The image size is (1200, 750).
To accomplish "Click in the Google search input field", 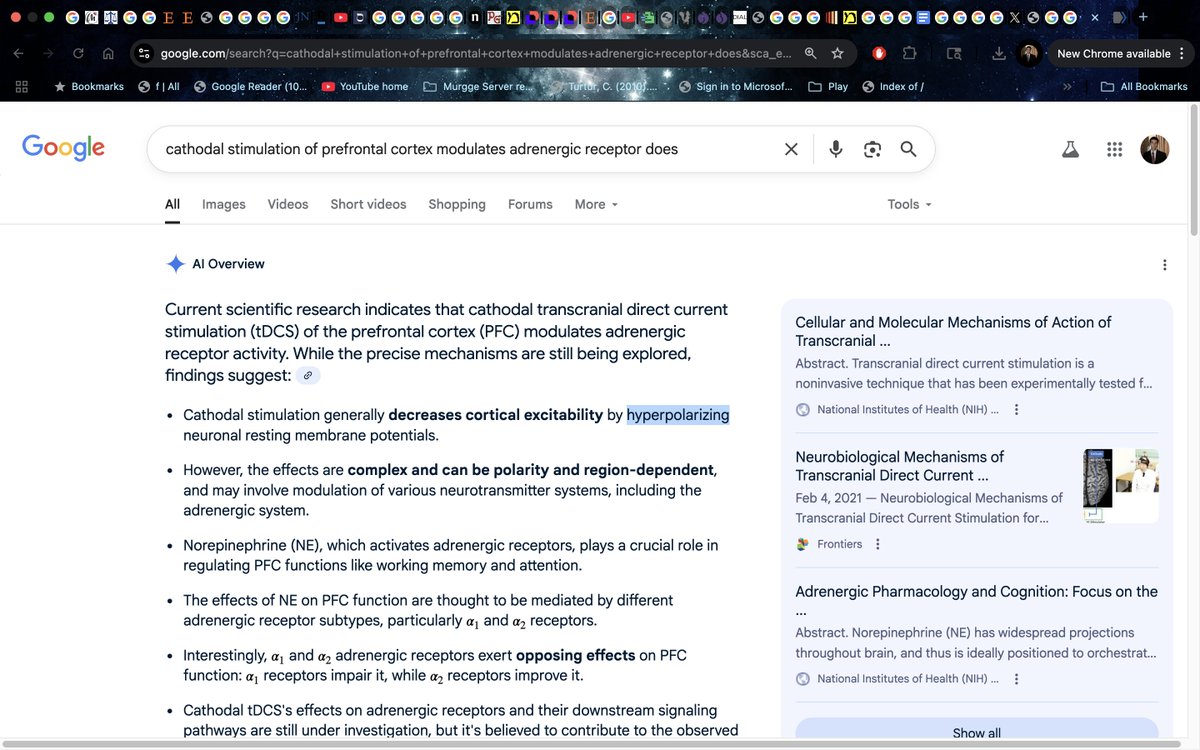I will [470, 149].
